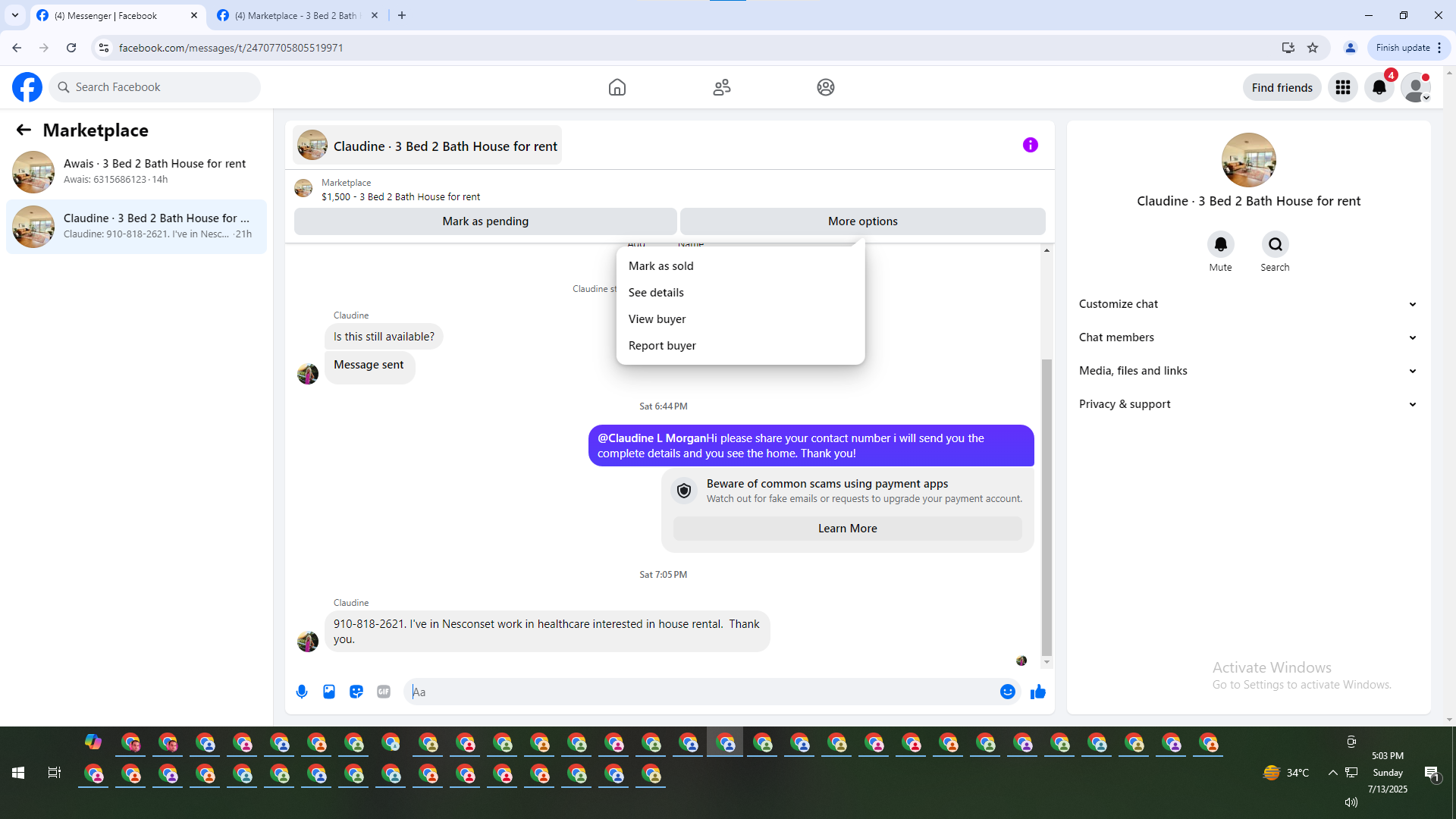Mute this conversation
1456x819 pixels.
(x=1220, y=245)
